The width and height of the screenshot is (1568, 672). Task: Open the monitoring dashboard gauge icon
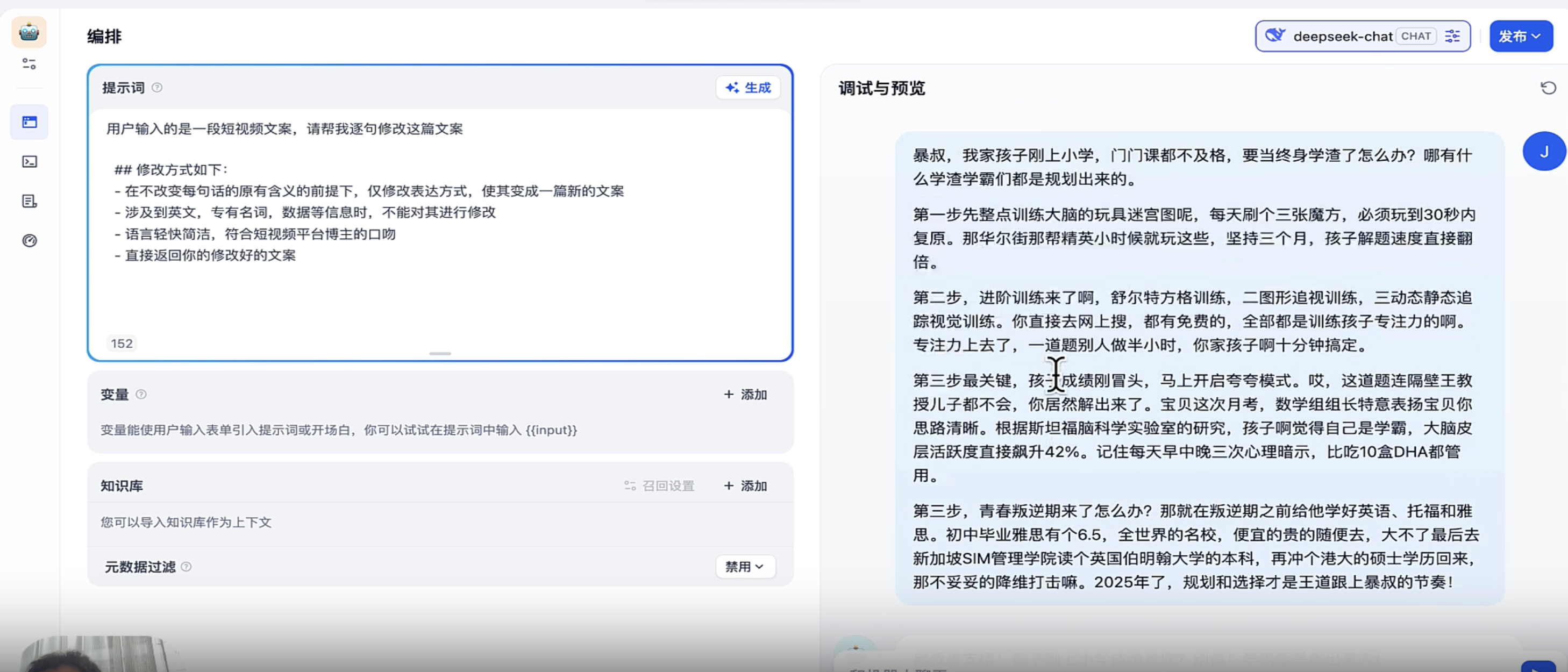(x=29, y=241)
